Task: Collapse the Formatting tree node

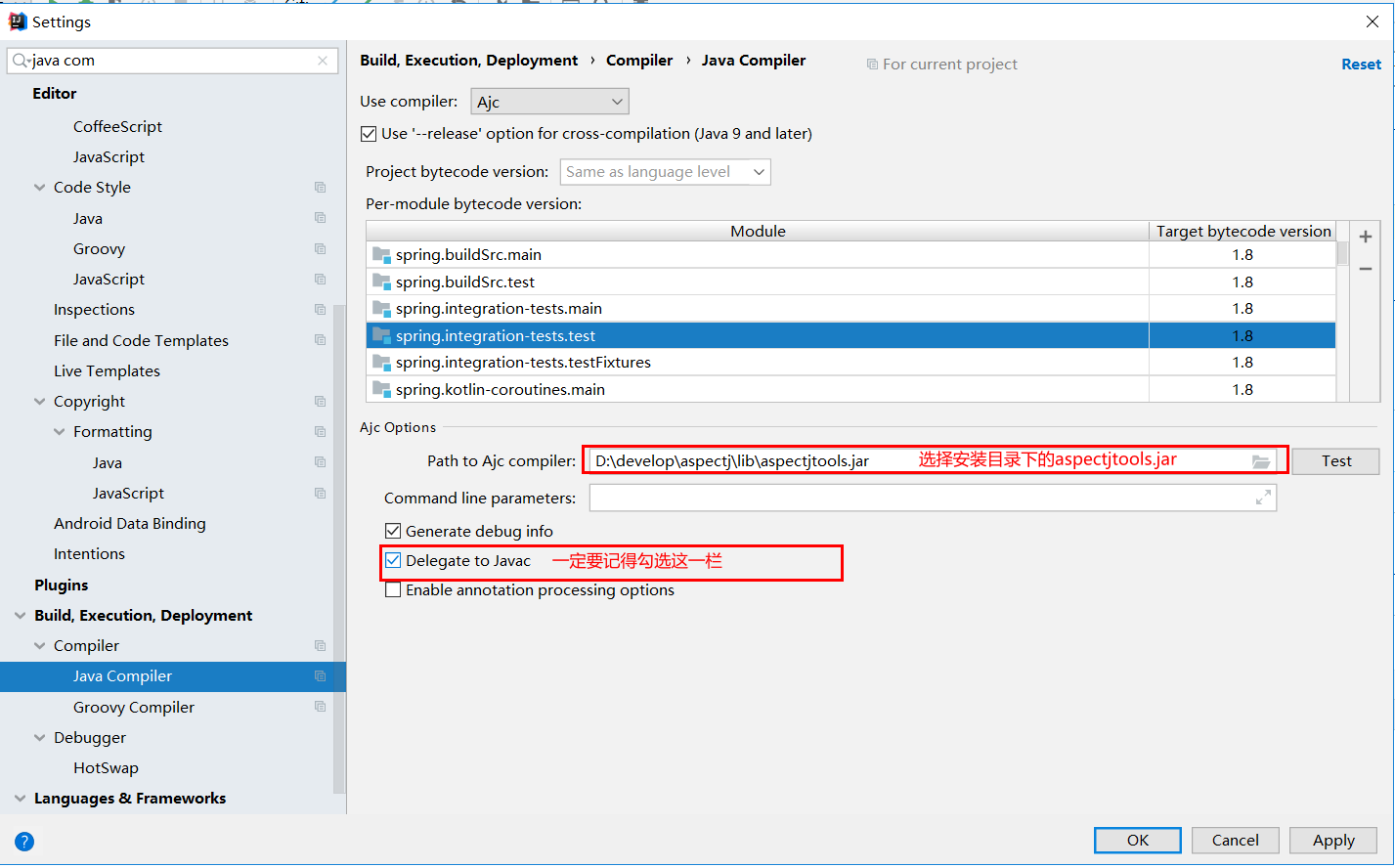Action: point(59,431)
